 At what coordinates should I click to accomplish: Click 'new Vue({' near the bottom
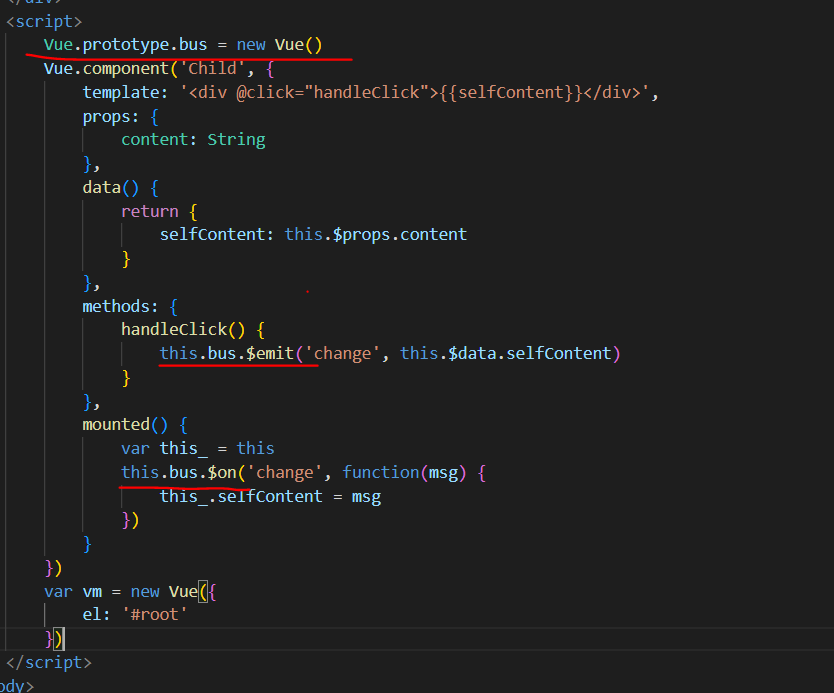[x=173, y=592]
